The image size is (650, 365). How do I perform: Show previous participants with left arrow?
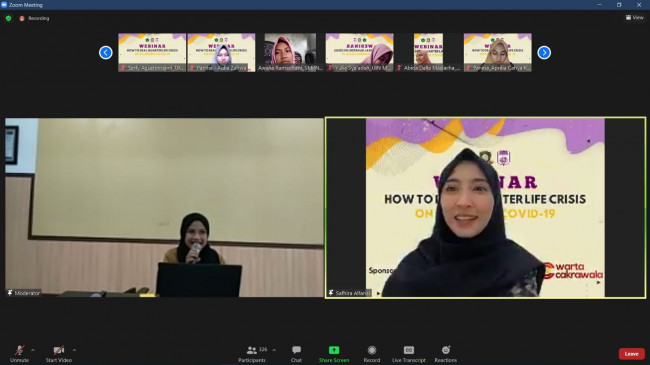coord(106,53)
